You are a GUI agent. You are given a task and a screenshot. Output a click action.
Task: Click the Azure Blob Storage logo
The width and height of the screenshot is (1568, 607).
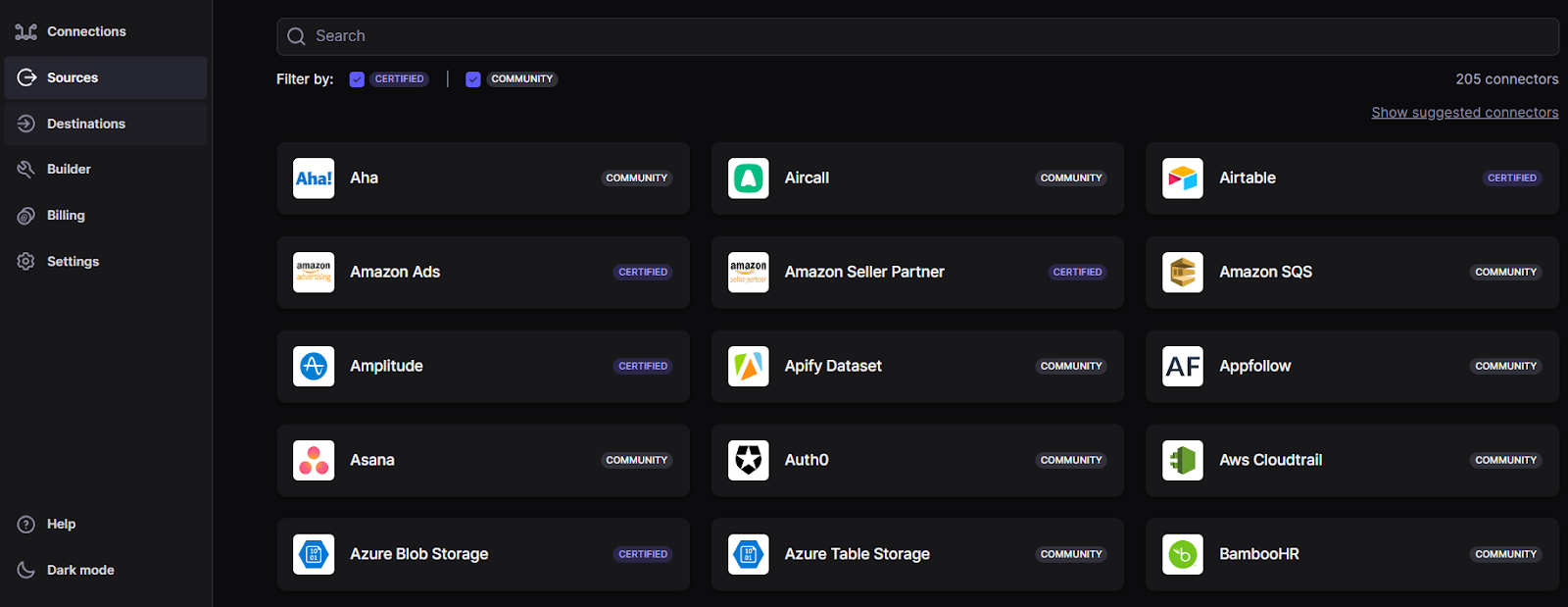coord(314,555)
